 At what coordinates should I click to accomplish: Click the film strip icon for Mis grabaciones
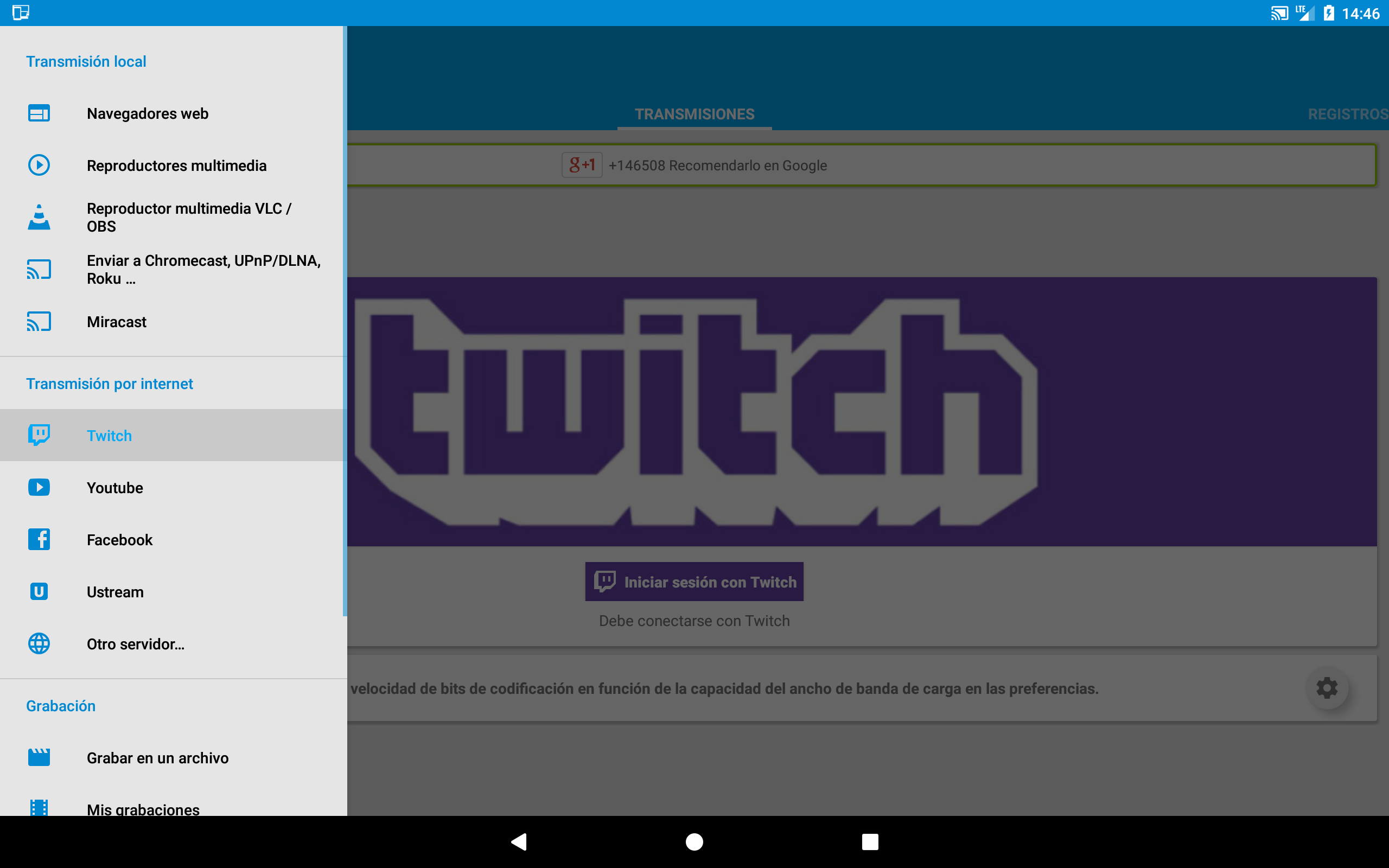[x=39, y=808]
